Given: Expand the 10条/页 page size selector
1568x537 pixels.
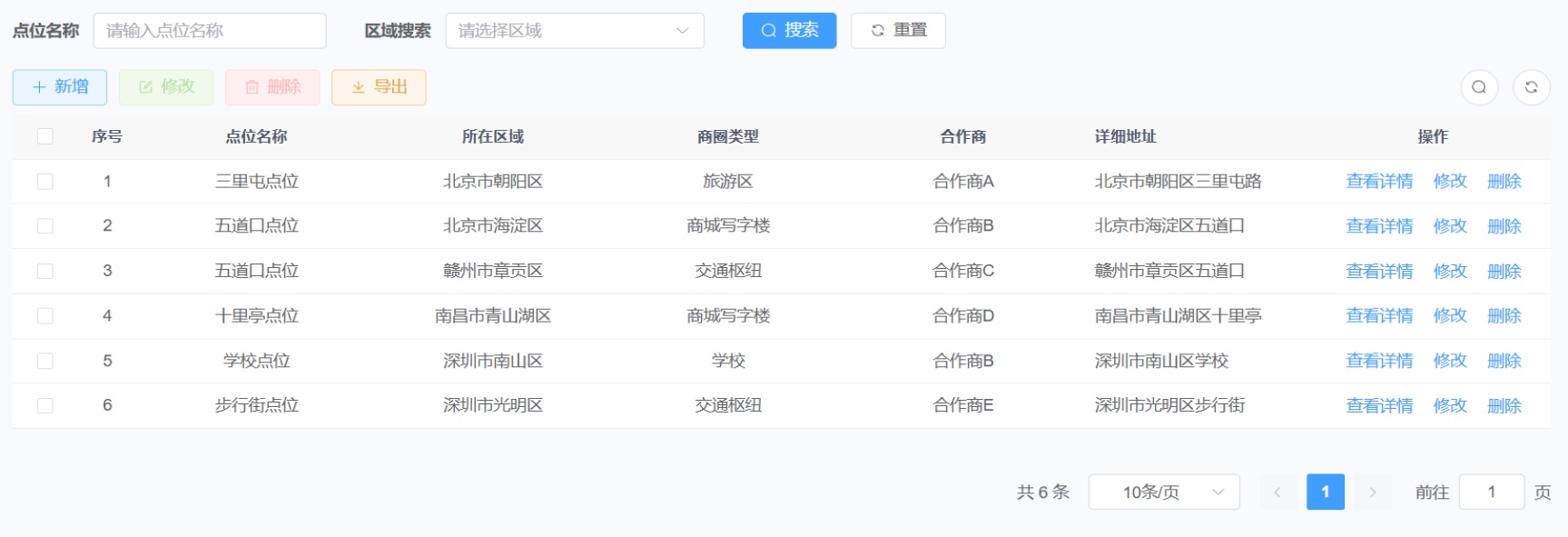Looking at the screenshot, I should pos(1164,492).
